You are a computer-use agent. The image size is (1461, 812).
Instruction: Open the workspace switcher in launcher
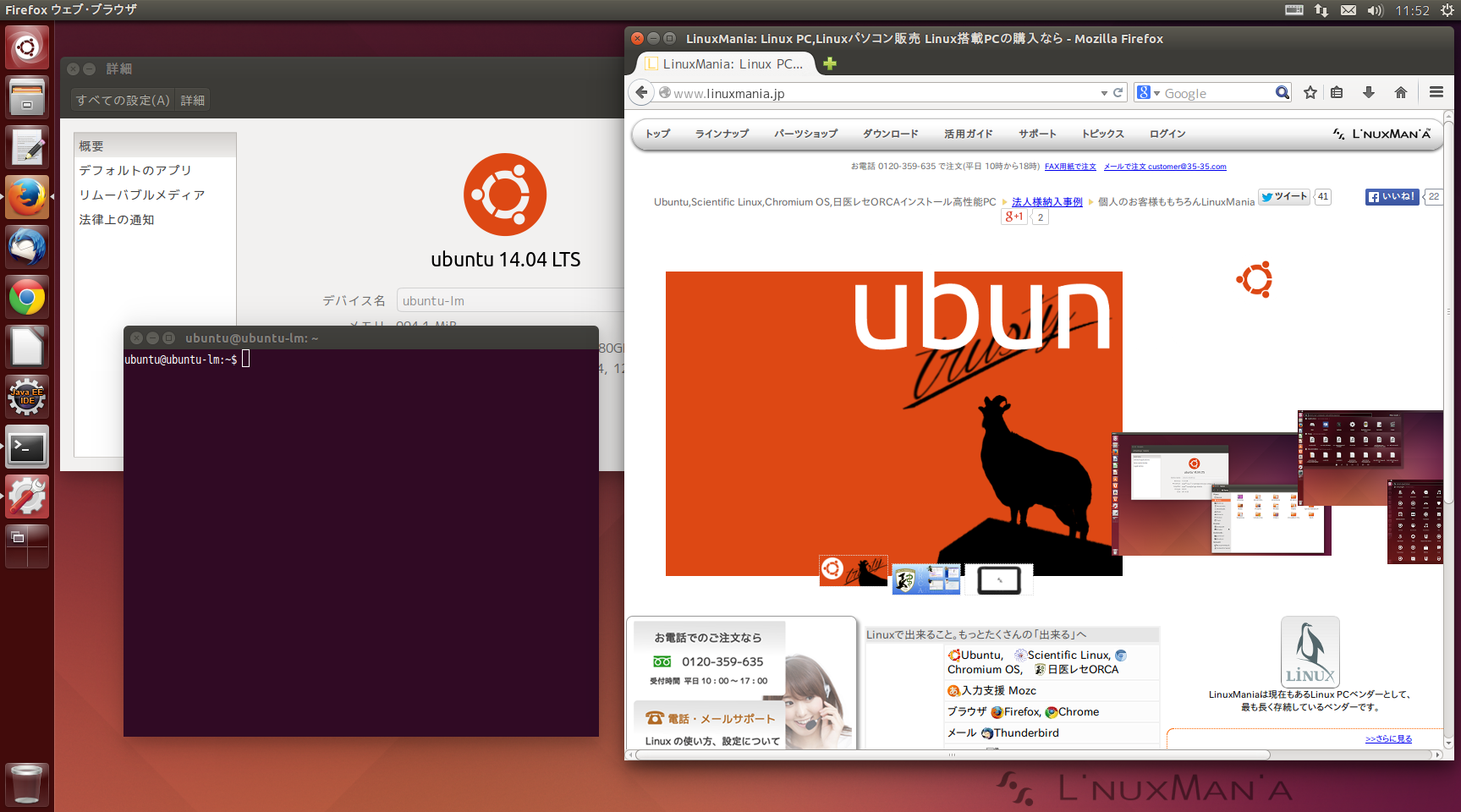[27, 546]
